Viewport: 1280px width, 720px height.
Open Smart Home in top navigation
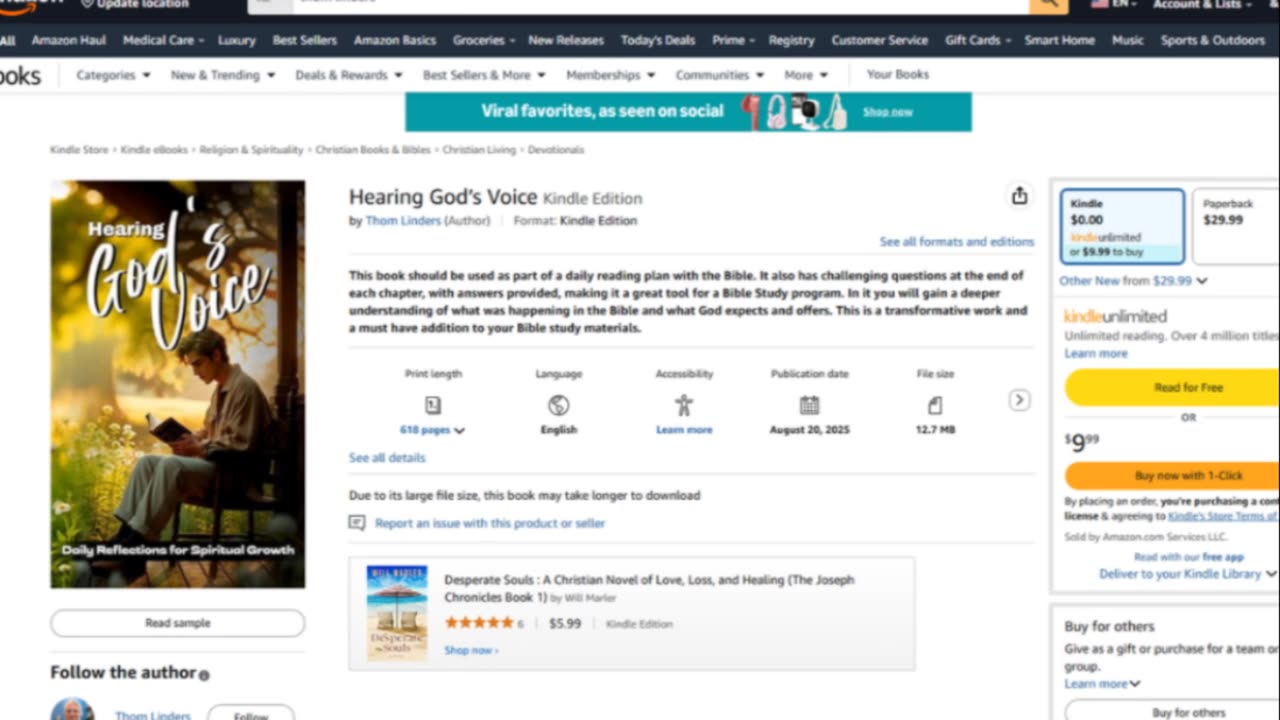1059,40
